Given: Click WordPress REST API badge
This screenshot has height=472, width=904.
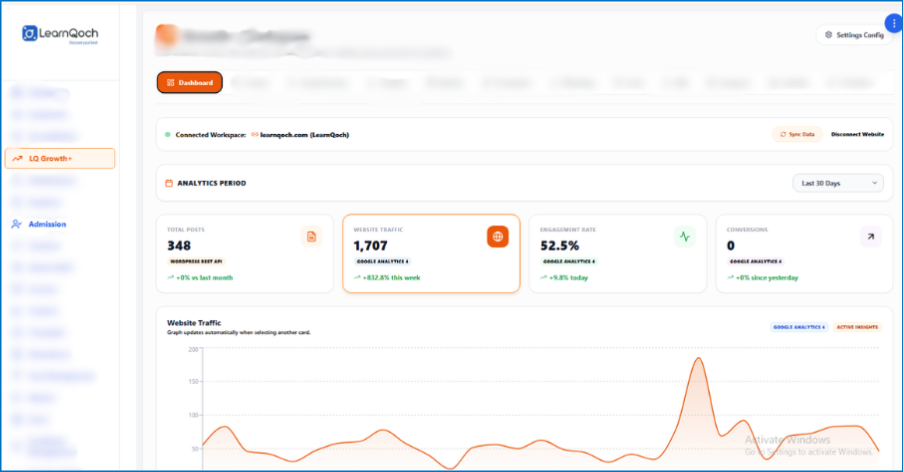Looking at the screenshot, I should click(196, 262).
